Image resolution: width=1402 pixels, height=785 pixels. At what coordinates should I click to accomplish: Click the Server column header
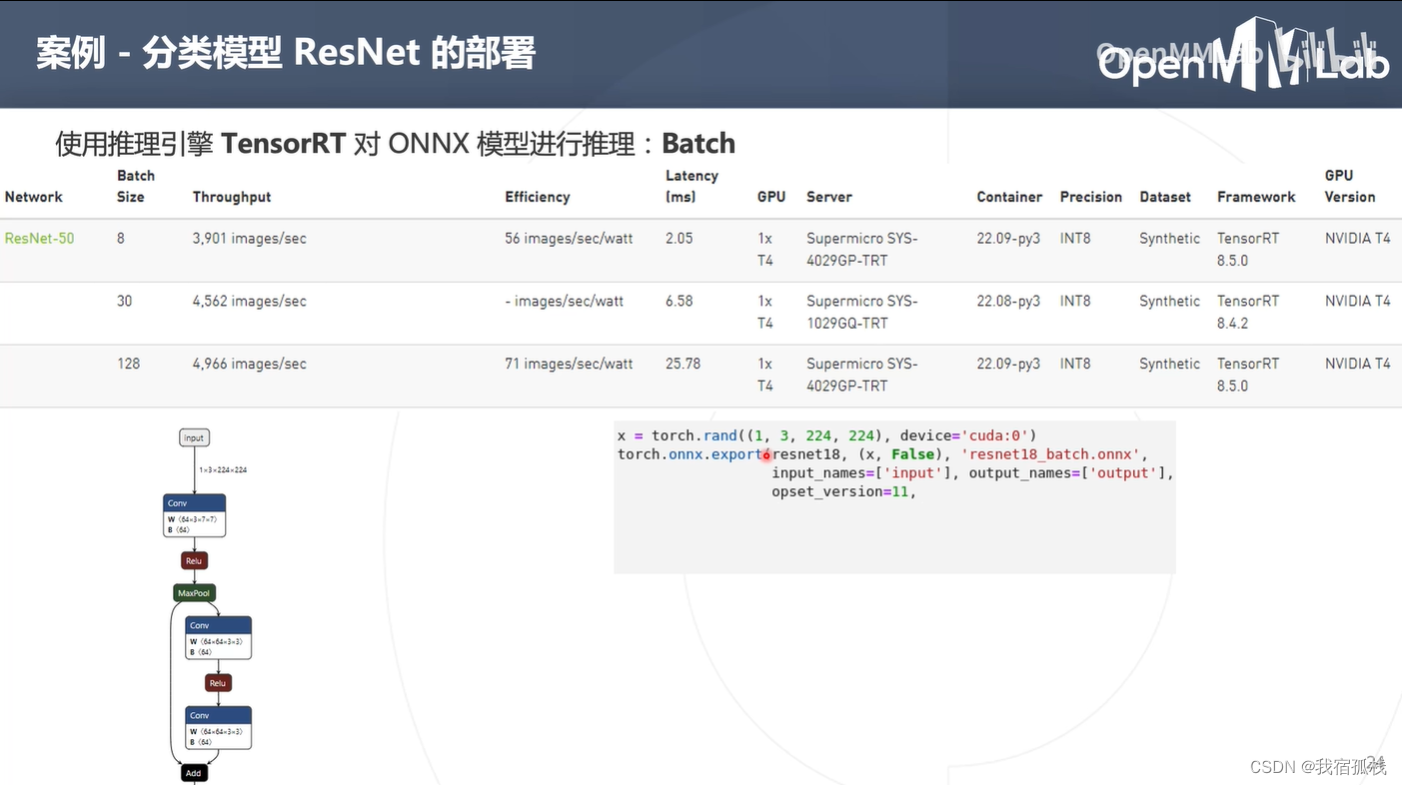pos(829,197)
